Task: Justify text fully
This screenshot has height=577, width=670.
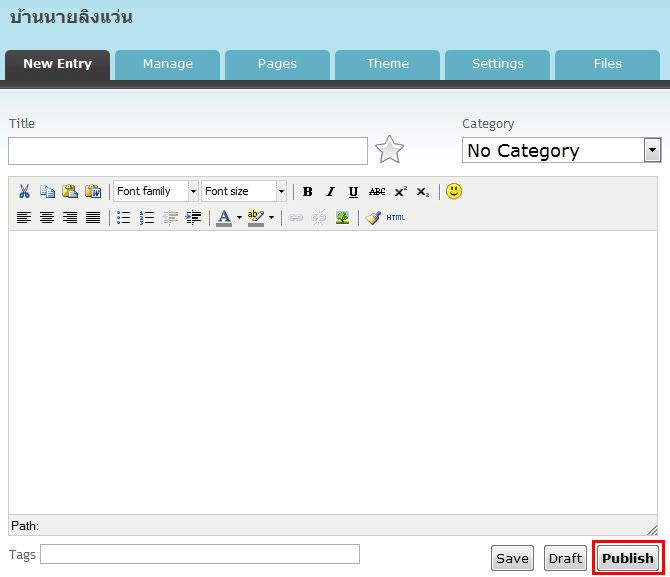Action: (93, 218)
